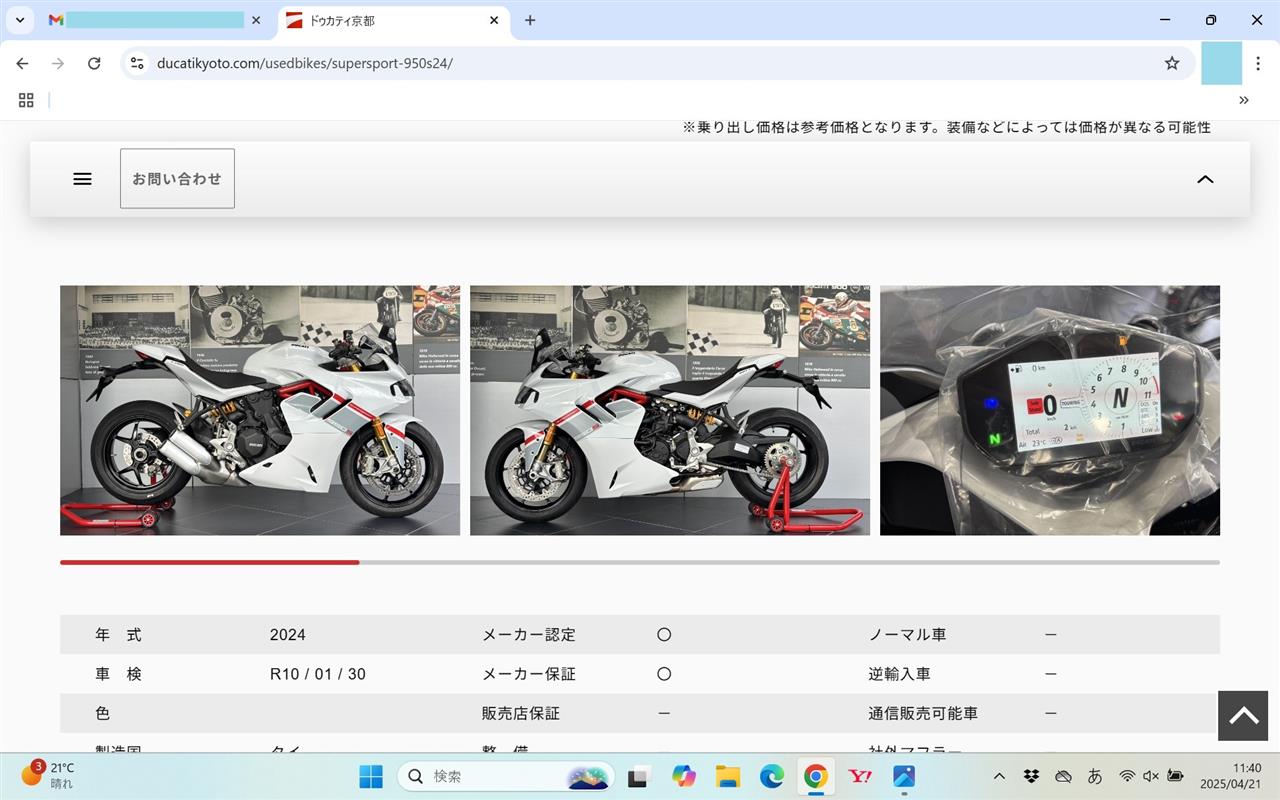This screenshot has height=800, width=1280.
Task: Open the Photos app on taskbar
Action: (x=904, y=776)
